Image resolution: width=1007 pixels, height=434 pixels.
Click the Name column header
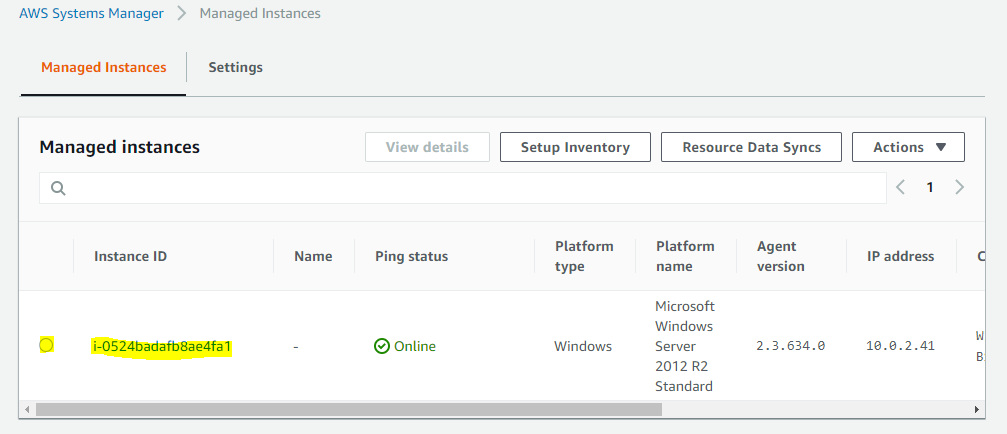(x=313, y=256)
